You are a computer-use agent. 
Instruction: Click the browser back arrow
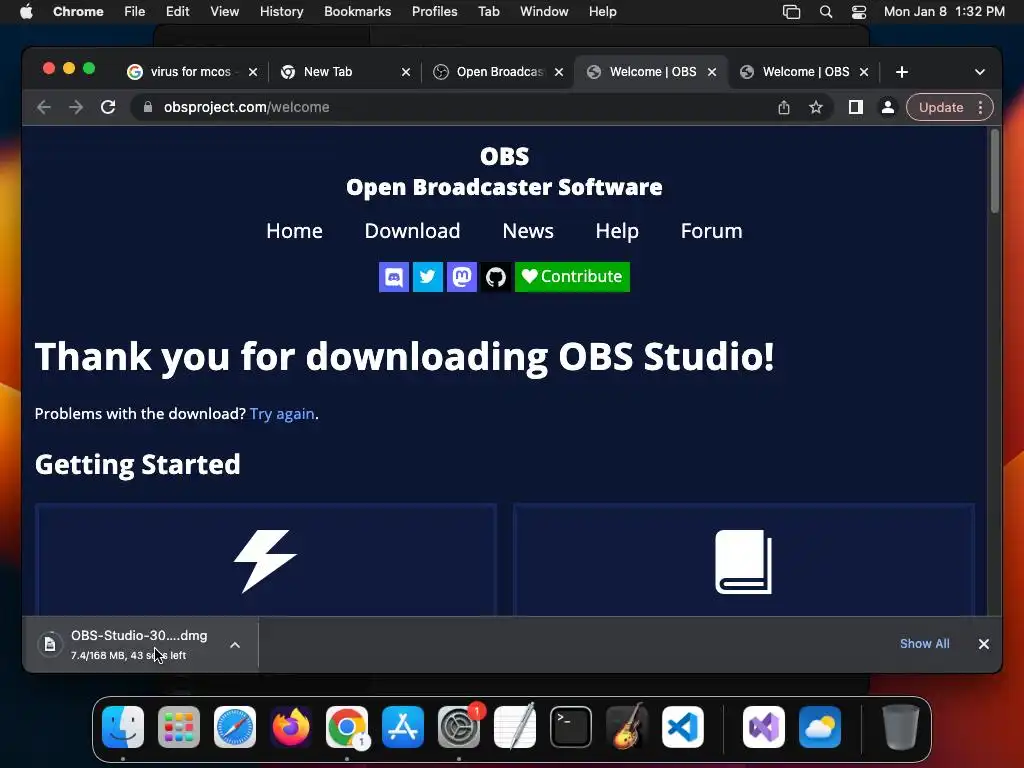(x=44, y=107)
